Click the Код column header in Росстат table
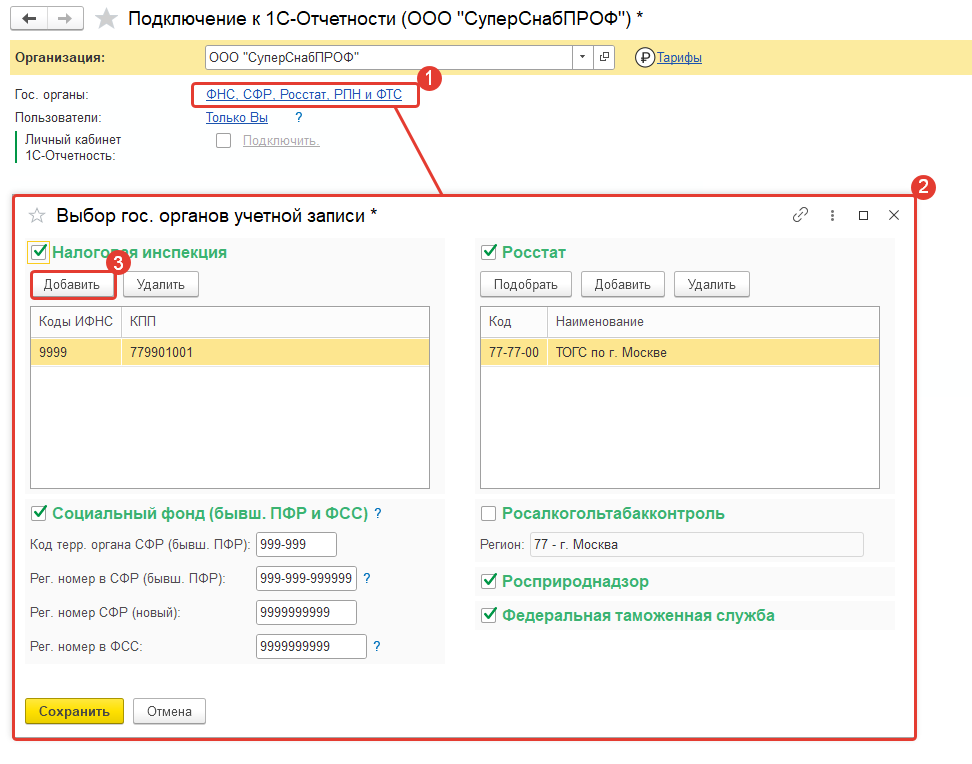 point(514,322)
